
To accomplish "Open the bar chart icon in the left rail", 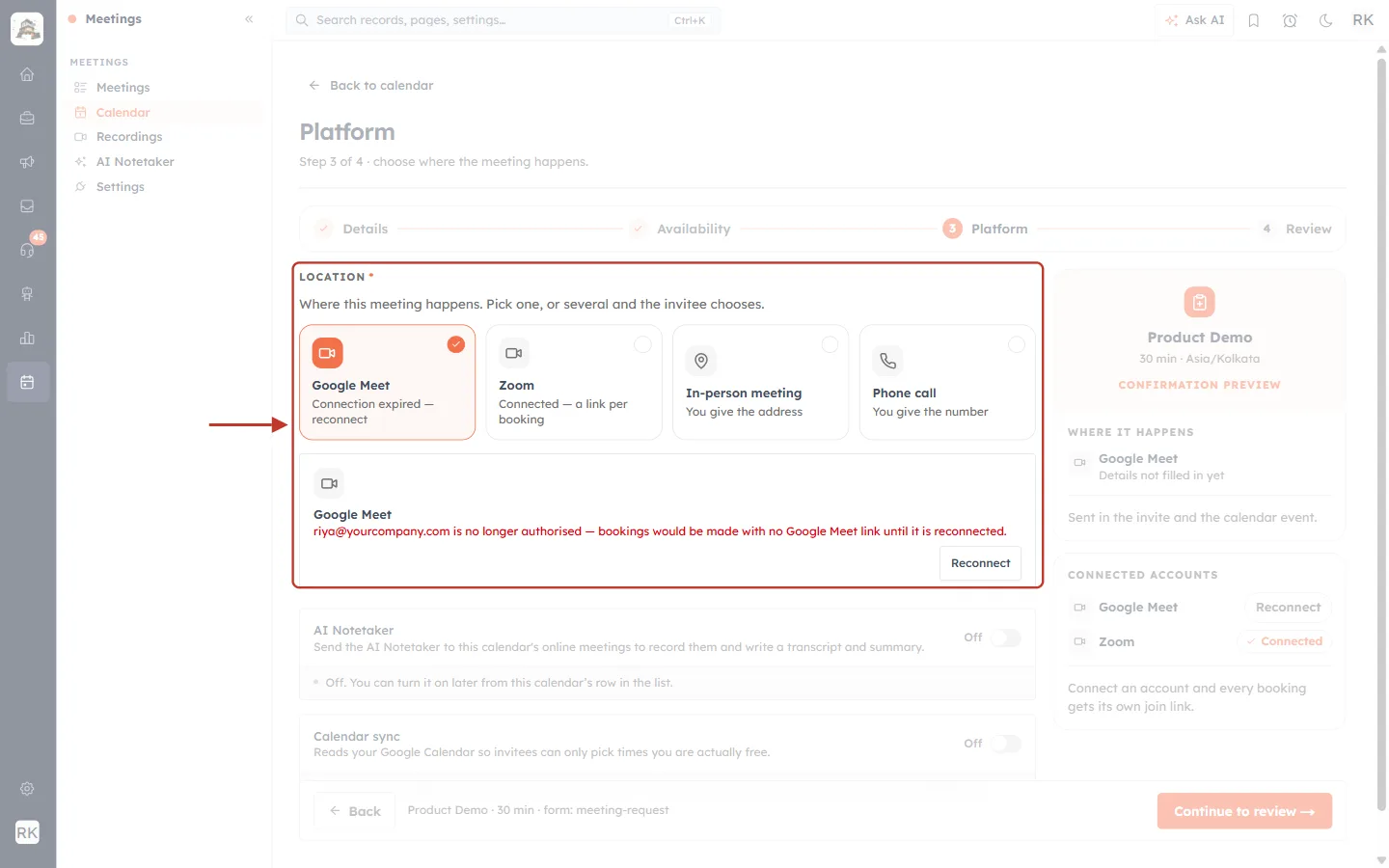I will point(27,338).
